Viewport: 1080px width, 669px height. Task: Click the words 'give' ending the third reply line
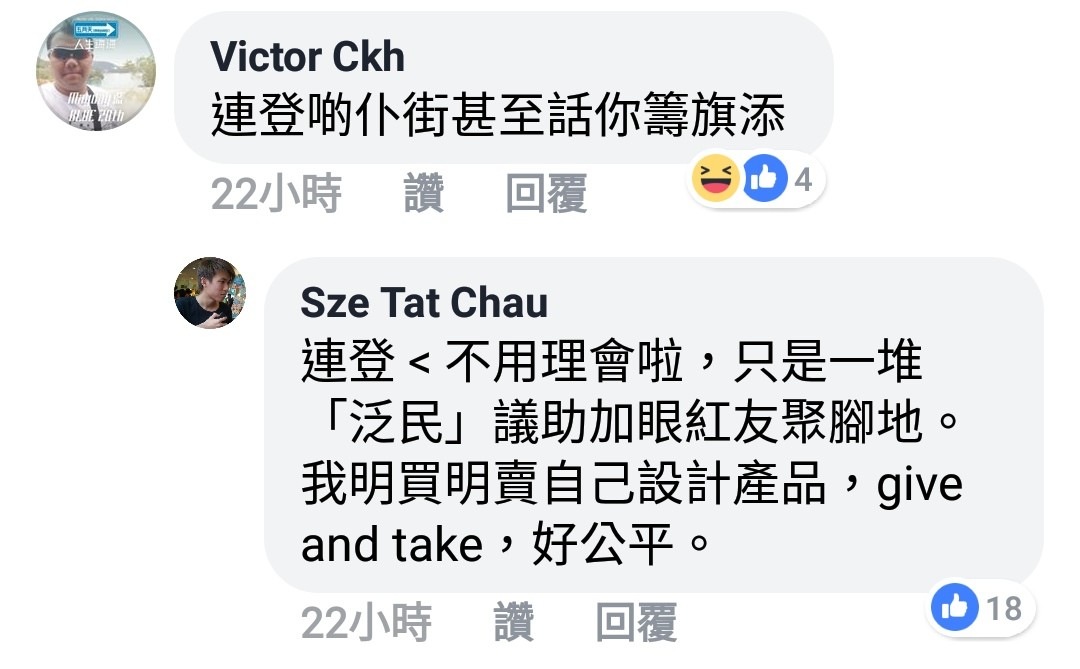tap(920, 485)
